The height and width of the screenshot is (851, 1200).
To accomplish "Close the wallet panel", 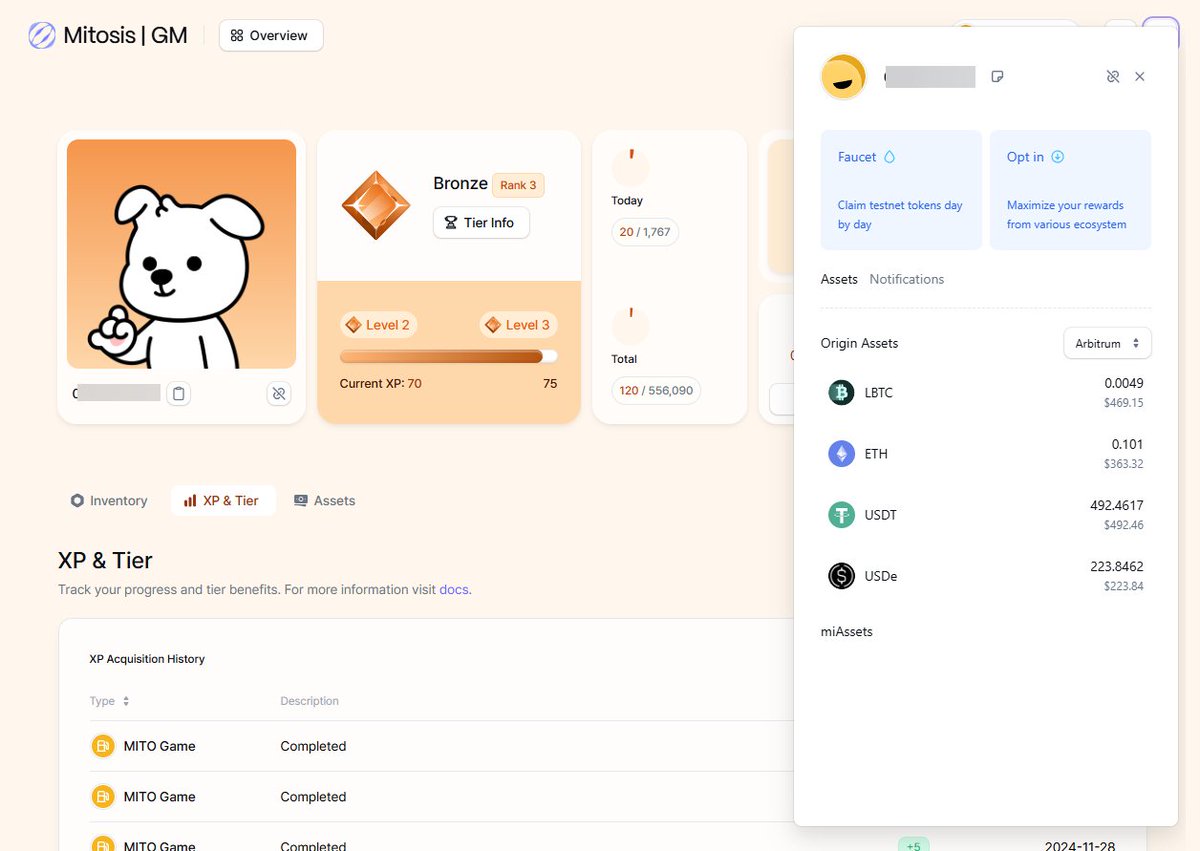I will 1140,77.
